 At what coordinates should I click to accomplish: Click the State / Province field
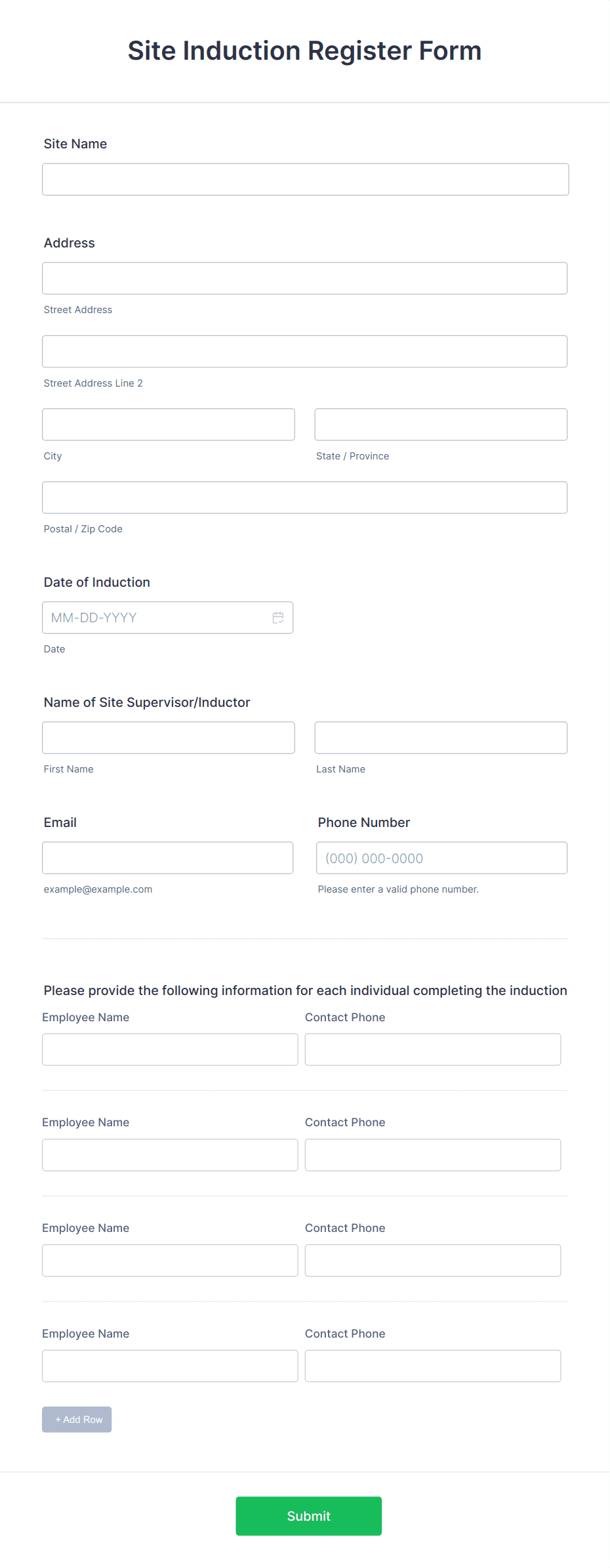tap(440, 424)
